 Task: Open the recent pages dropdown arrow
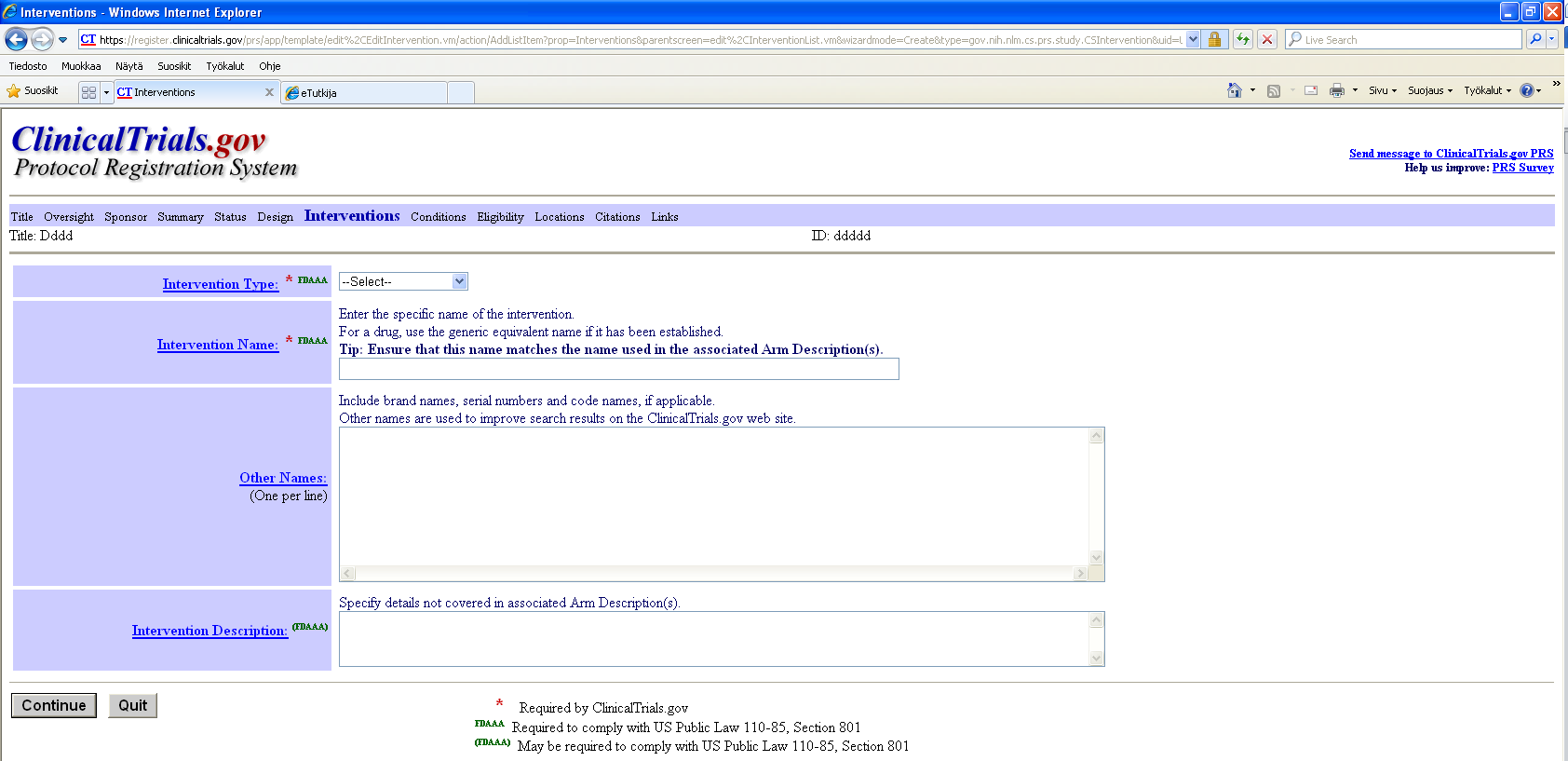point(62,40)
